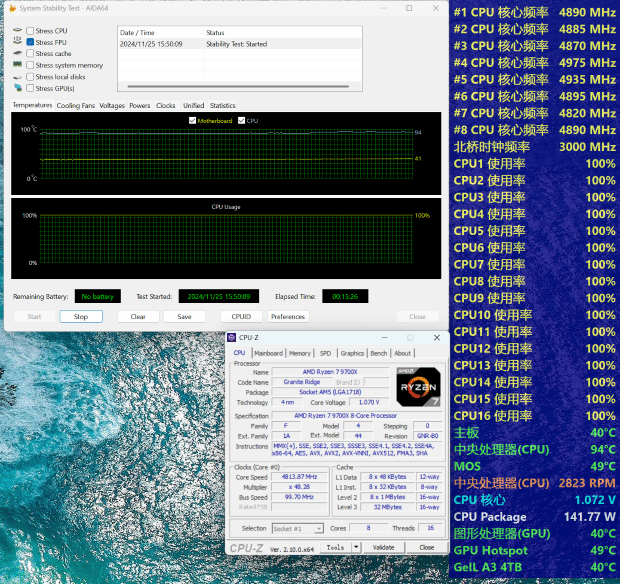
Task: Click the Date / Time column header
Action: (x=161, y=32)
